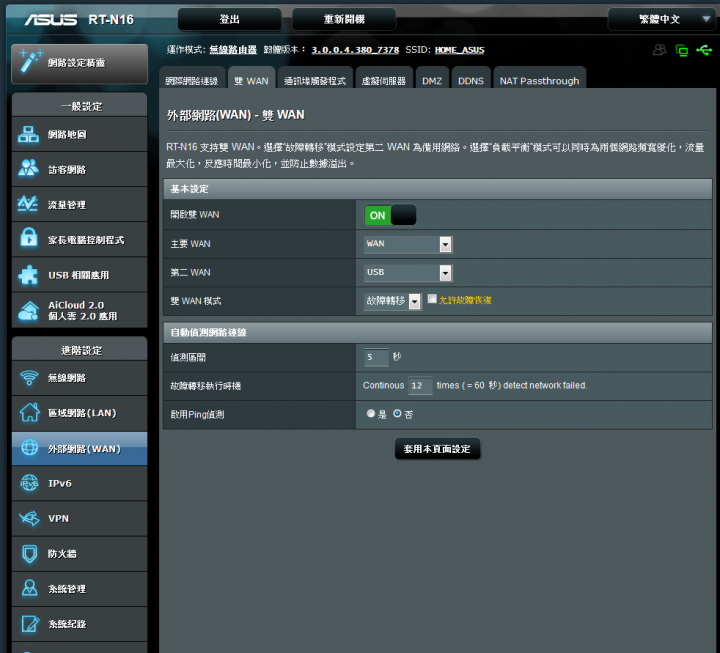Screen dimensions: 720x653
Task: Click the AiCloud 2.0 cloud icon
Action: pos(28,310)
